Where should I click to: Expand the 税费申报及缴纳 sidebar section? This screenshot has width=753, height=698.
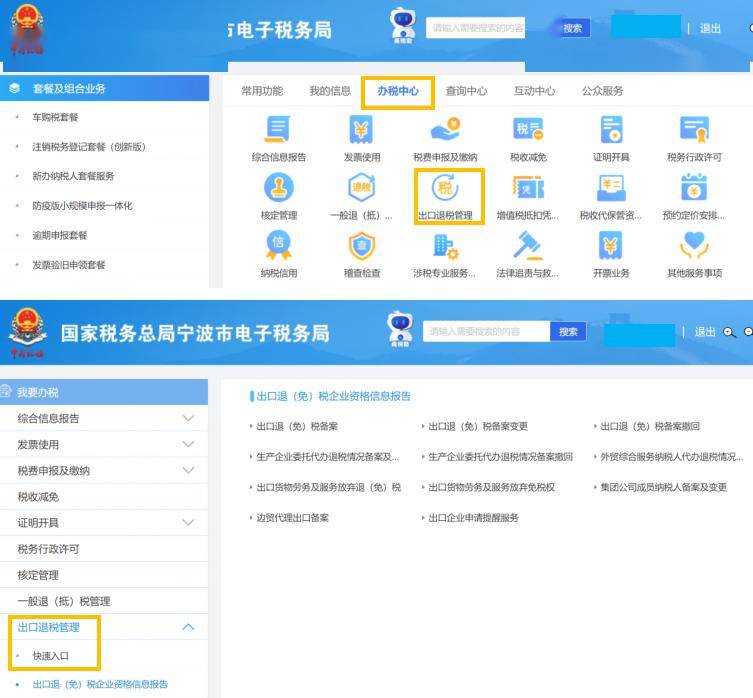(x=187, y=471)
